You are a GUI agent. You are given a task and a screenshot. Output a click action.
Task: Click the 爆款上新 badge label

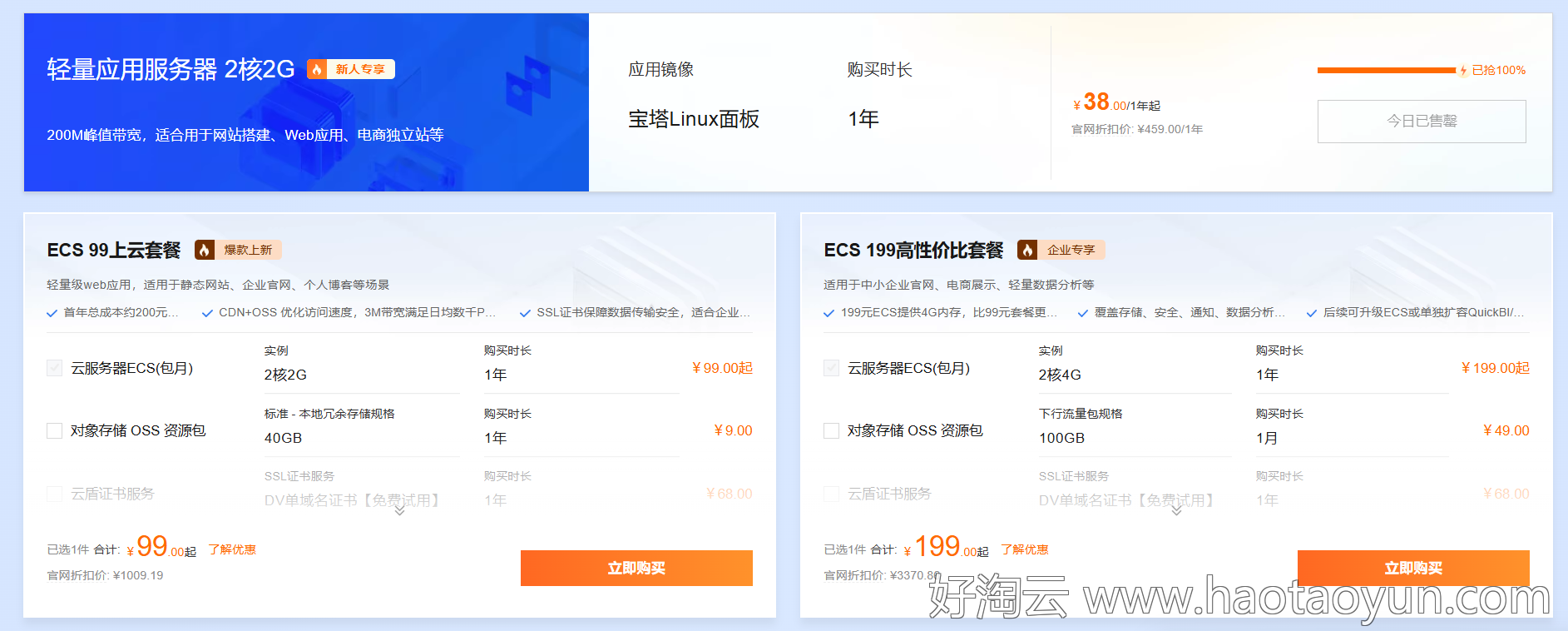pos(248,250)
